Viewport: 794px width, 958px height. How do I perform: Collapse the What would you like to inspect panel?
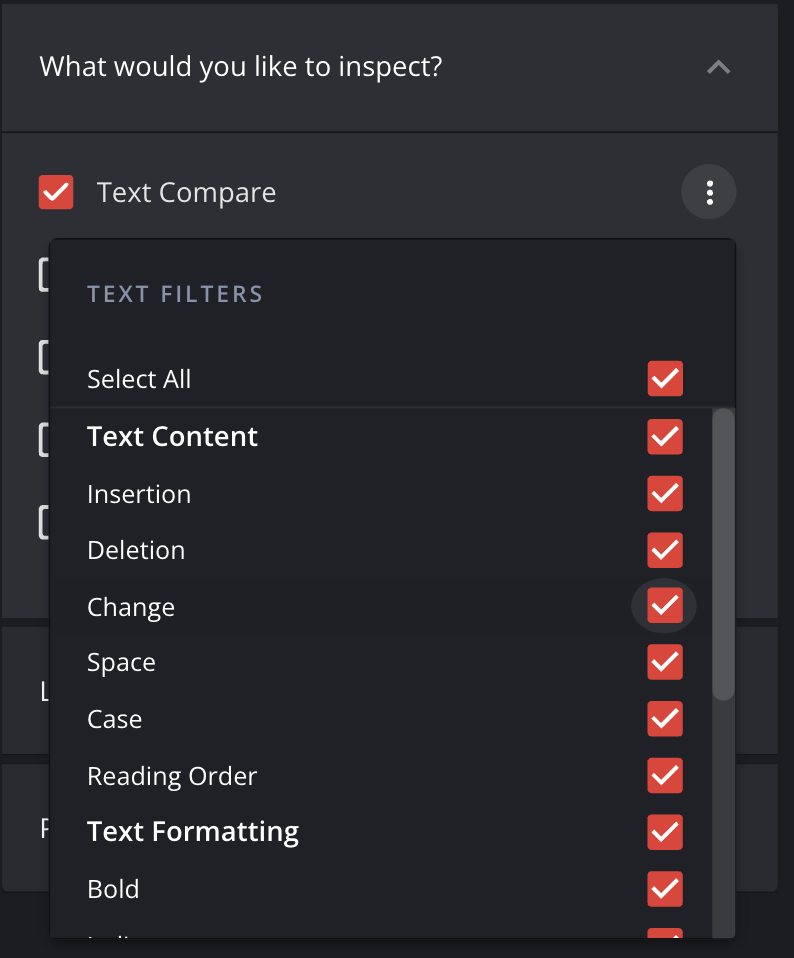pos(718,67)
